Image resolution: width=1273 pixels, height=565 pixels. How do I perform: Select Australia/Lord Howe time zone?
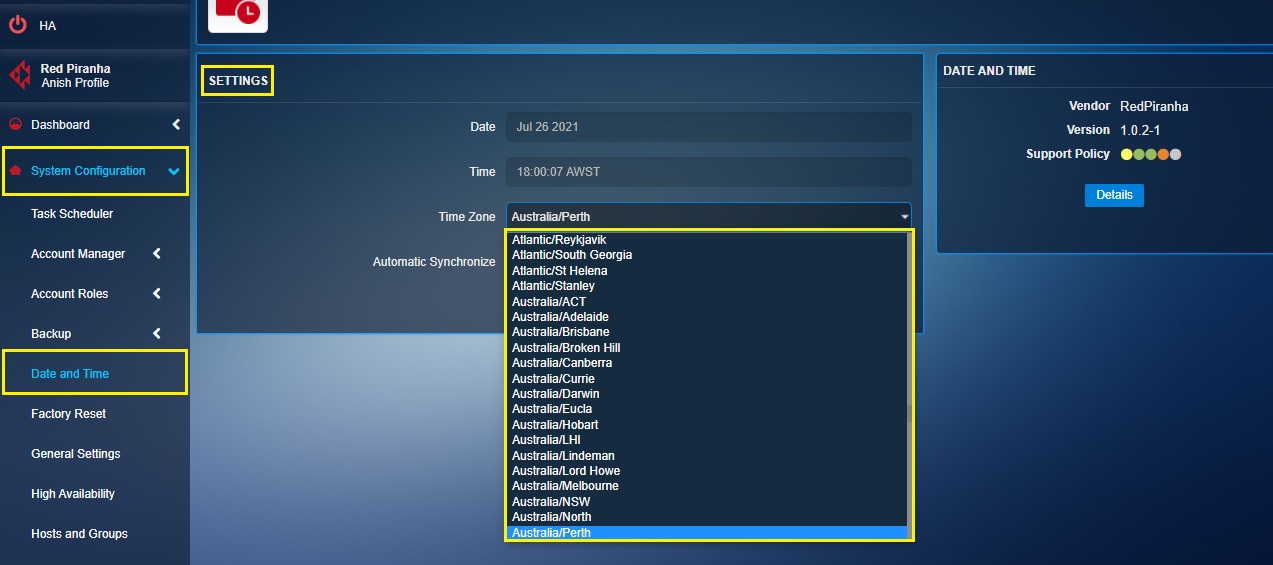(706, 471)
